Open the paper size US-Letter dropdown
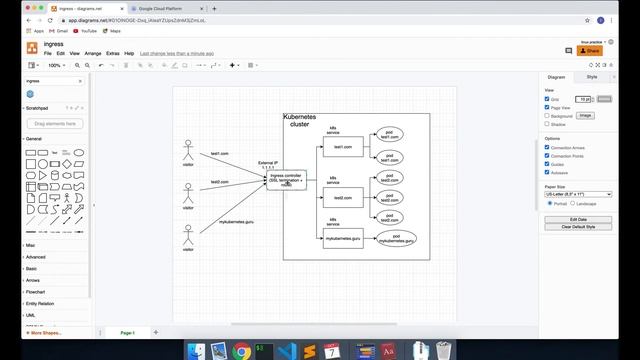 (578, 194)
